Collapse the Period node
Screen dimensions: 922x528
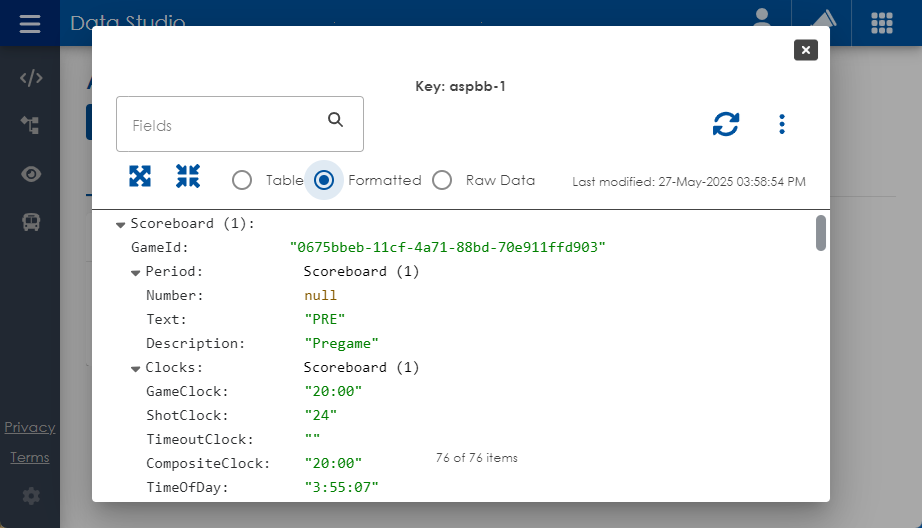point(136,272)
